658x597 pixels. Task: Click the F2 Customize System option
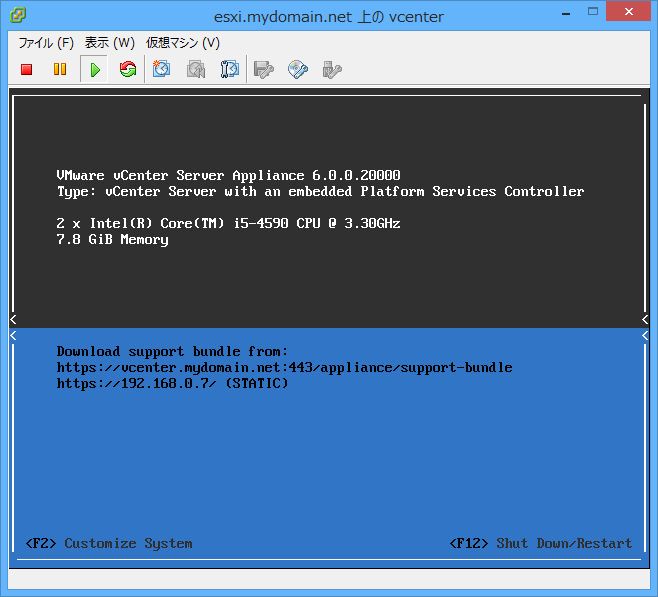click(109, 543)
